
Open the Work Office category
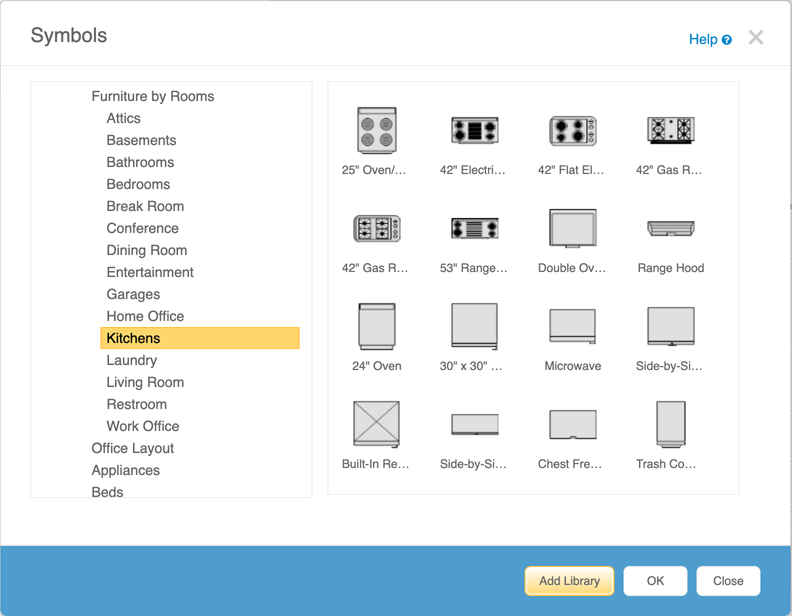tap(142, 426)
